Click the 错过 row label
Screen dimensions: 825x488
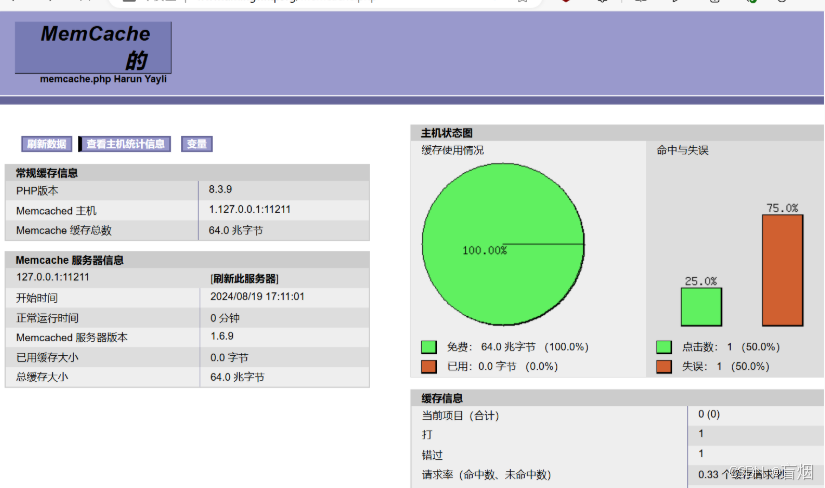click(432, 454)
